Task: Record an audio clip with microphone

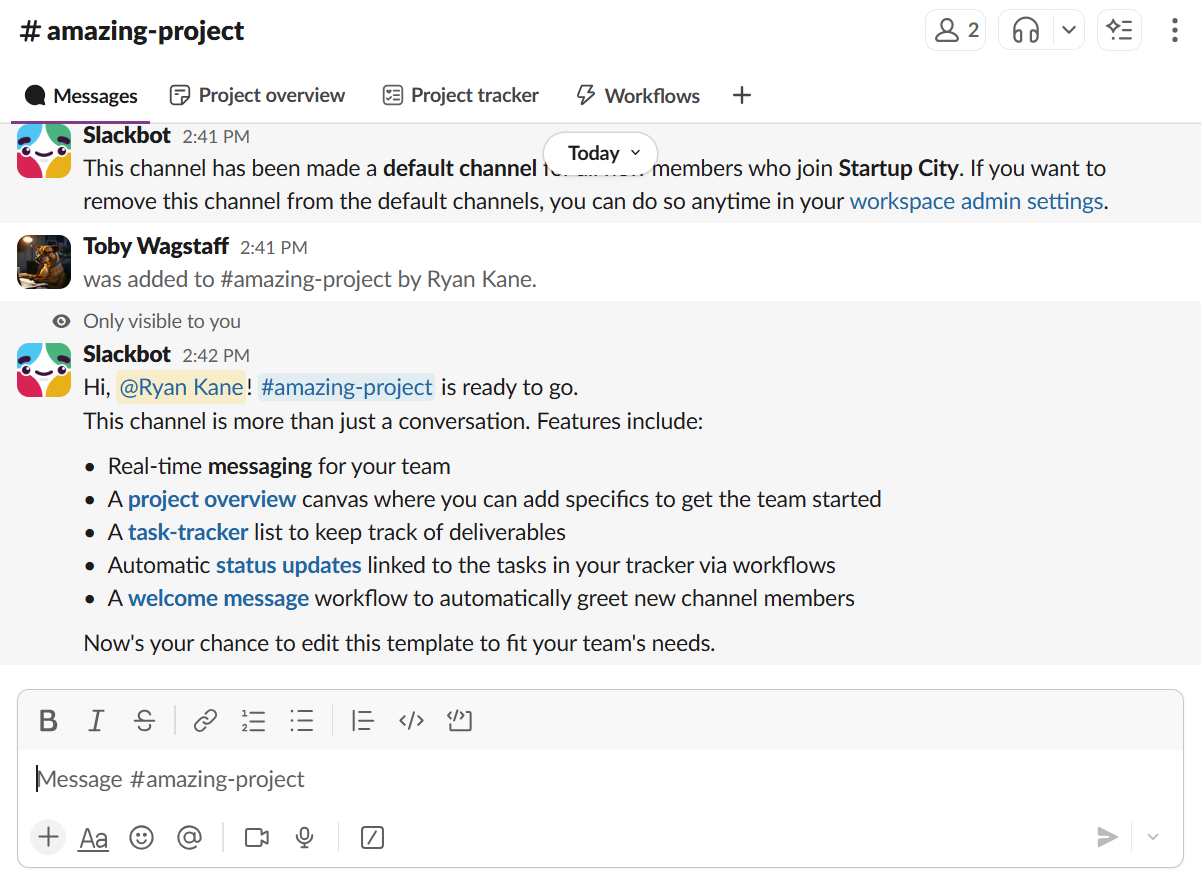Action: (x=305, y=837)
